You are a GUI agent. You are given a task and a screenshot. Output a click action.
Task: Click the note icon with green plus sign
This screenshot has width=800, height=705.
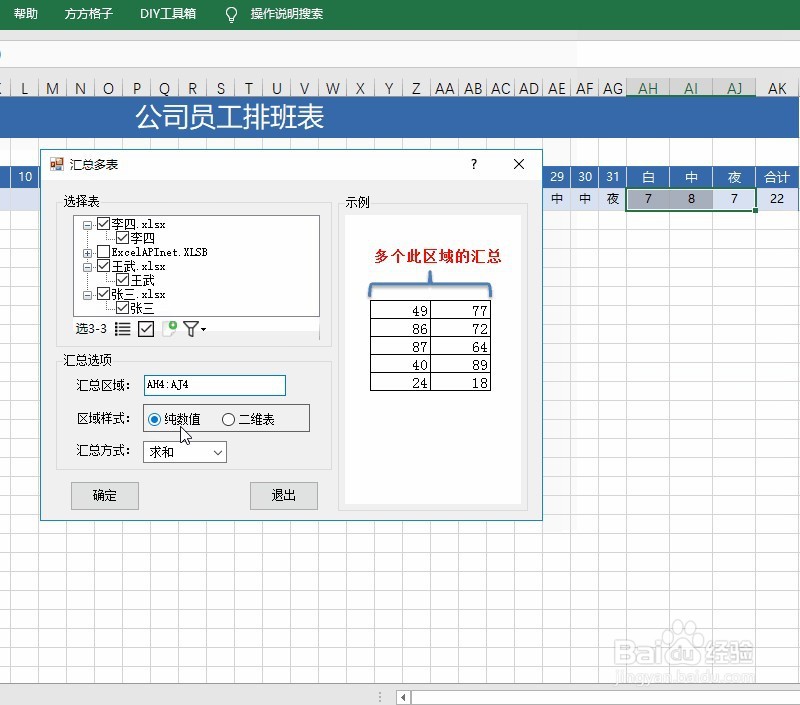[x=169, y=327]
